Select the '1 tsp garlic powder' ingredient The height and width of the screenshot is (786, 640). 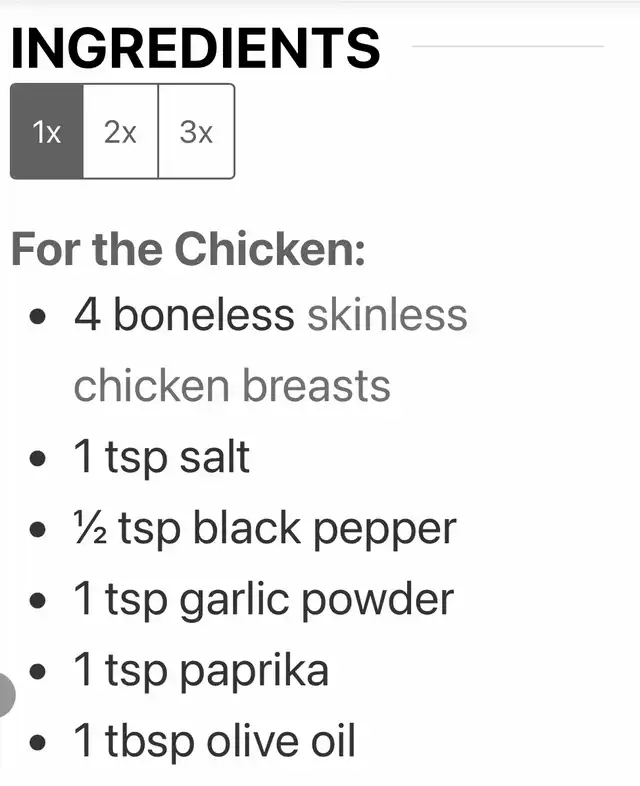click(264, 599)
